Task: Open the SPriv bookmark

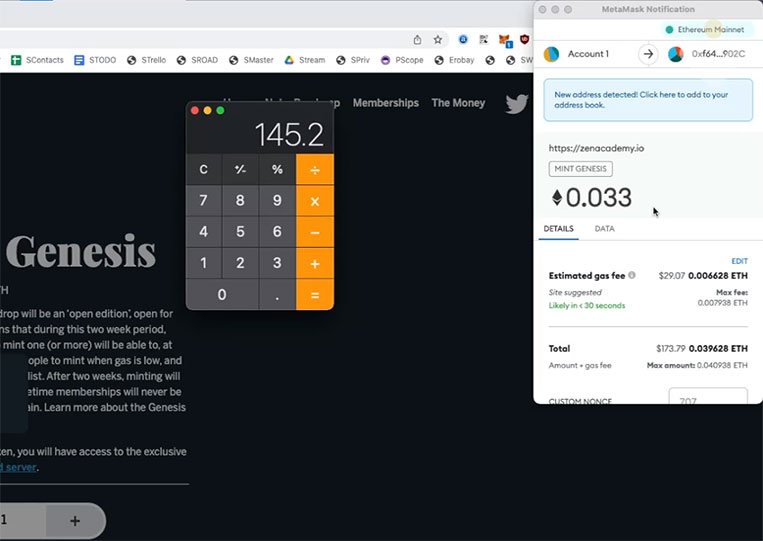Action: (x=353, y=60)
